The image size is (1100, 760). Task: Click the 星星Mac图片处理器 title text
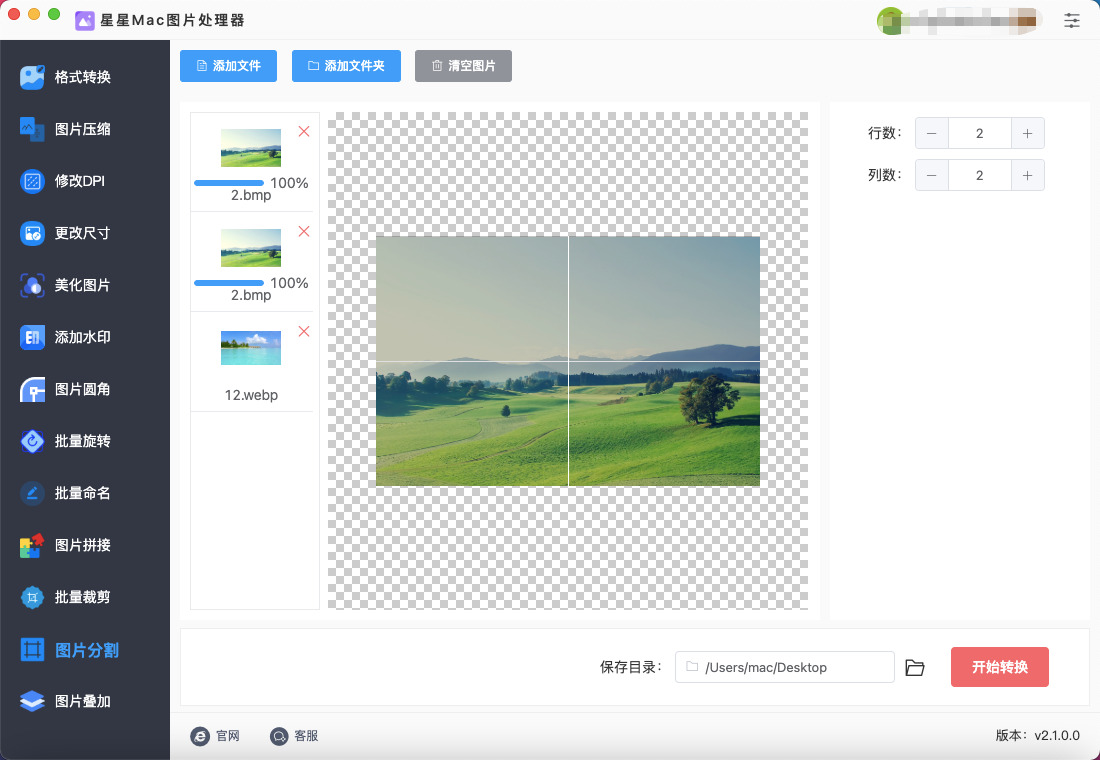173,20
